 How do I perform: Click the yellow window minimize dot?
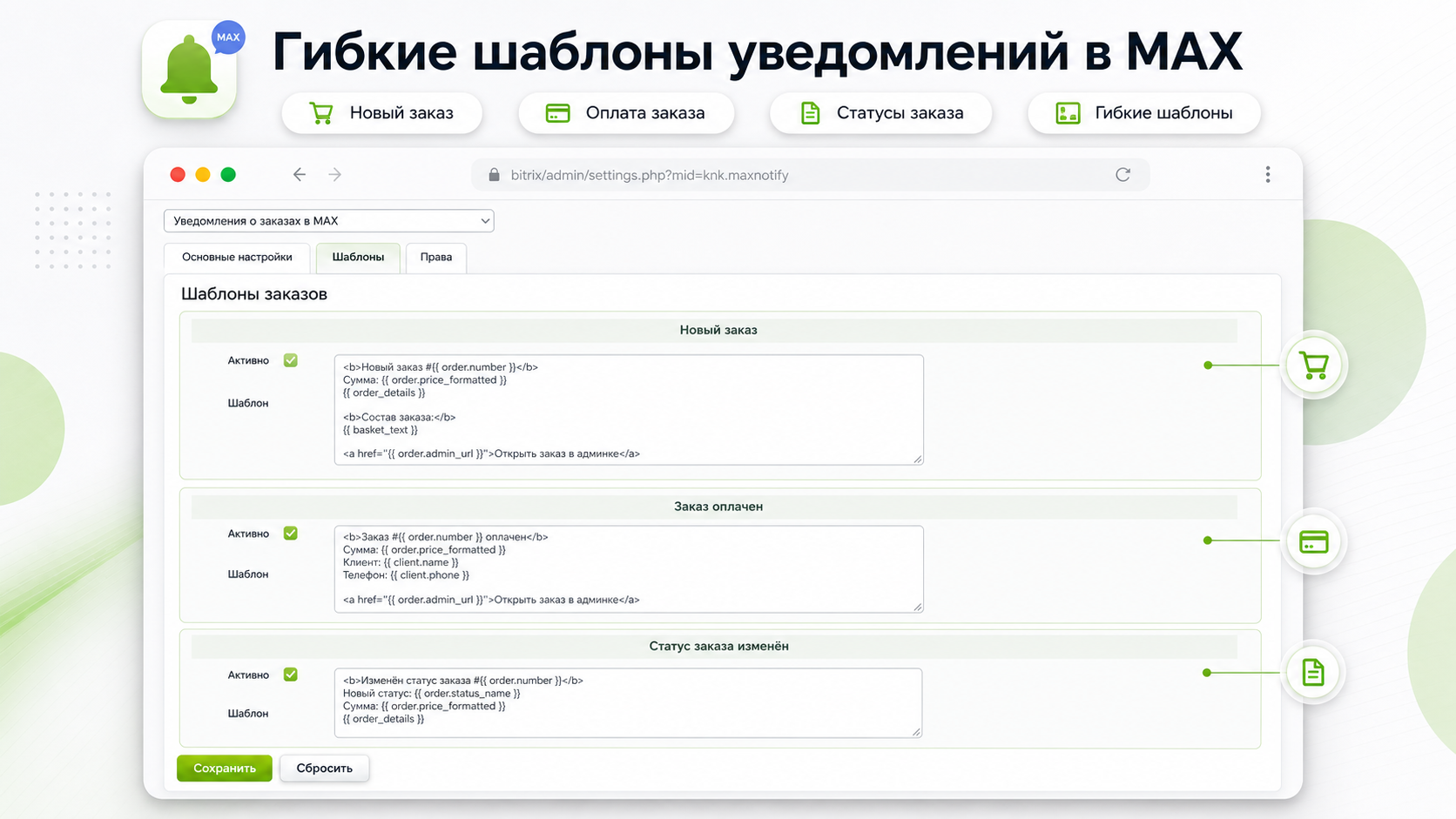coord(203,175)
